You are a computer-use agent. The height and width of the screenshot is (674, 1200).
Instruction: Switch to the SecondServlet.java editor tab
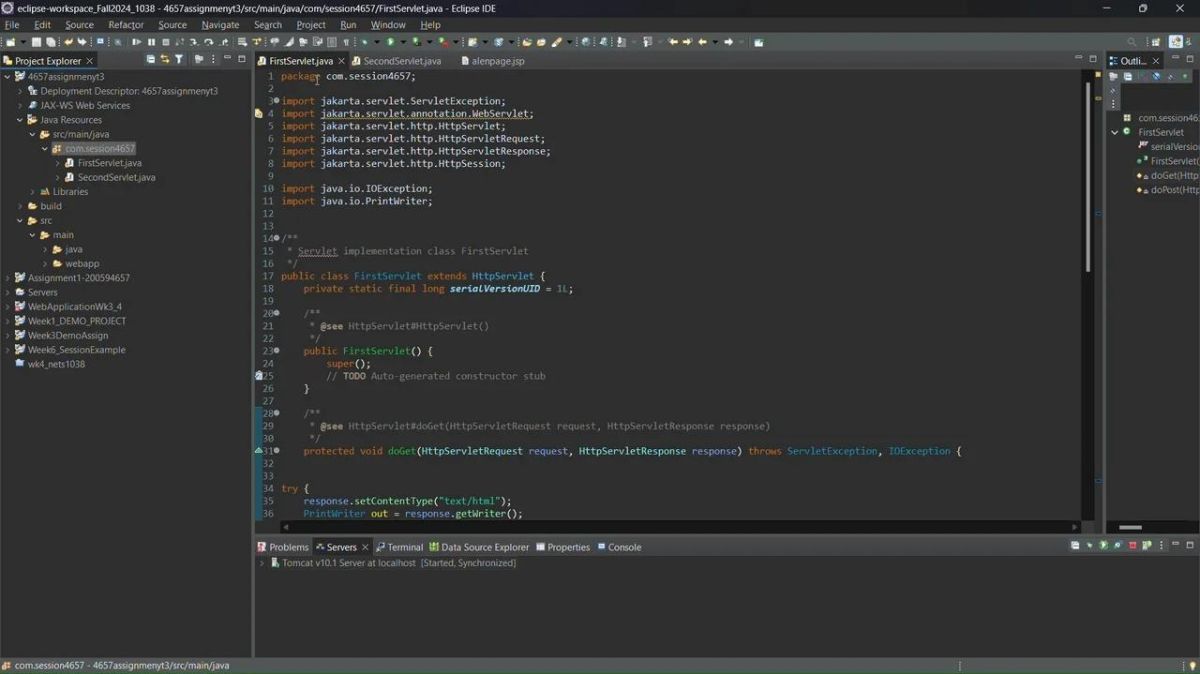click(402, 61)
